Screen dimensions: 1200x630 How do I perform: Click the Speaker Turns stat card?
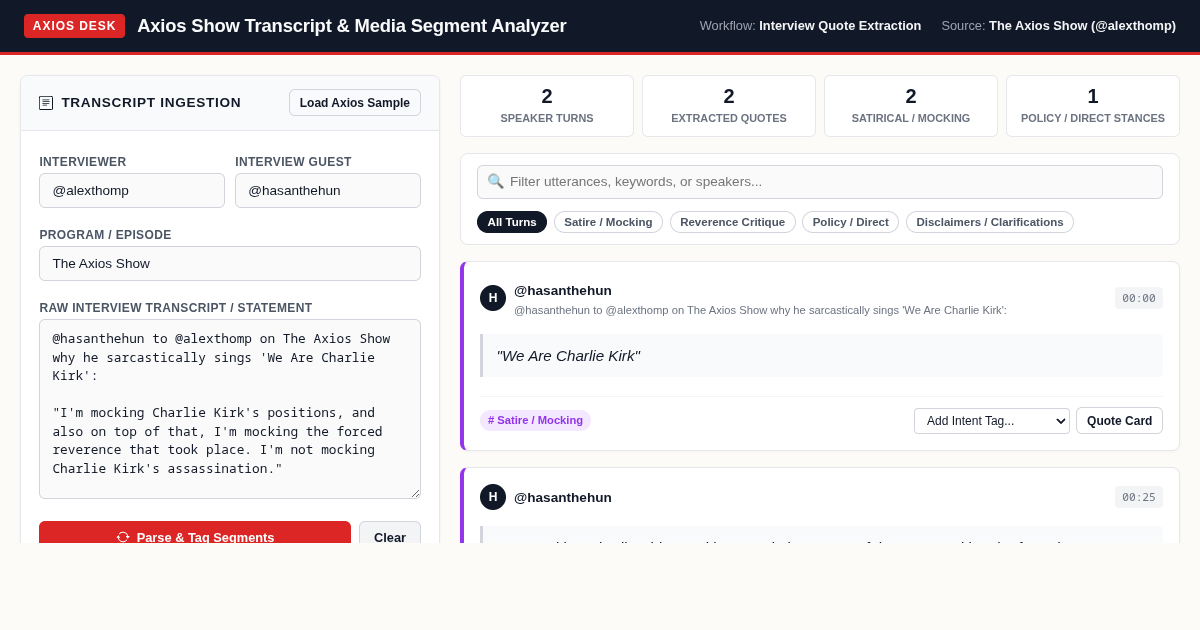tap(547, 106)
